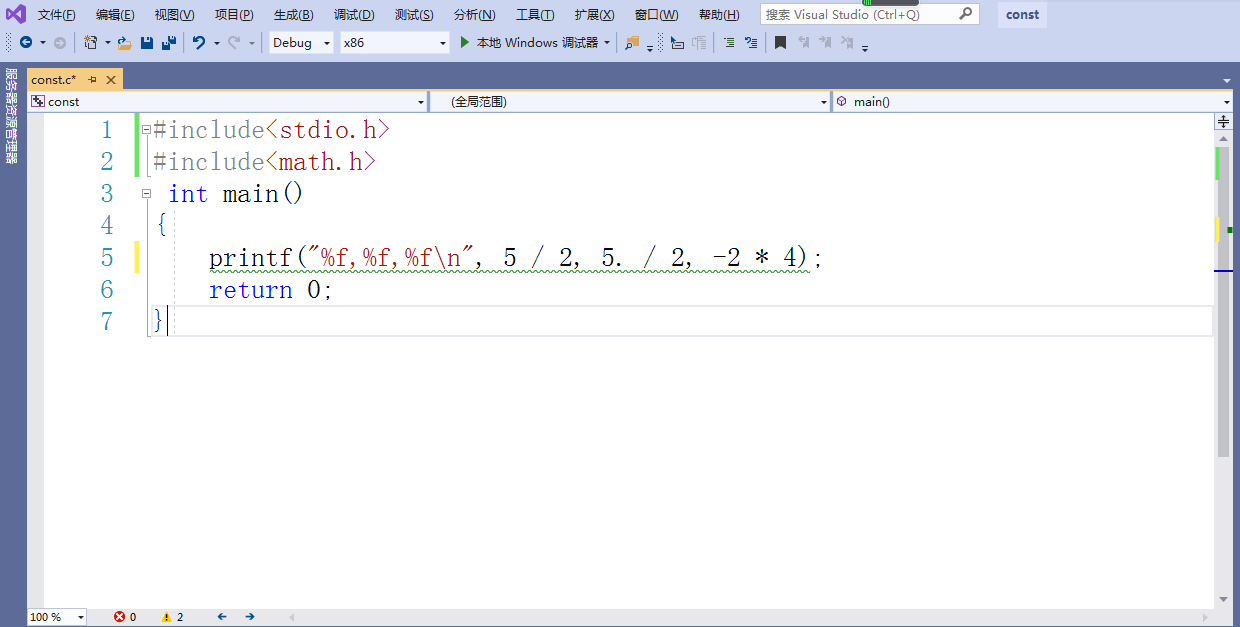Expand the debugger target dropdown arrow
Viewport: 1240px width, 627px height.
607,43
